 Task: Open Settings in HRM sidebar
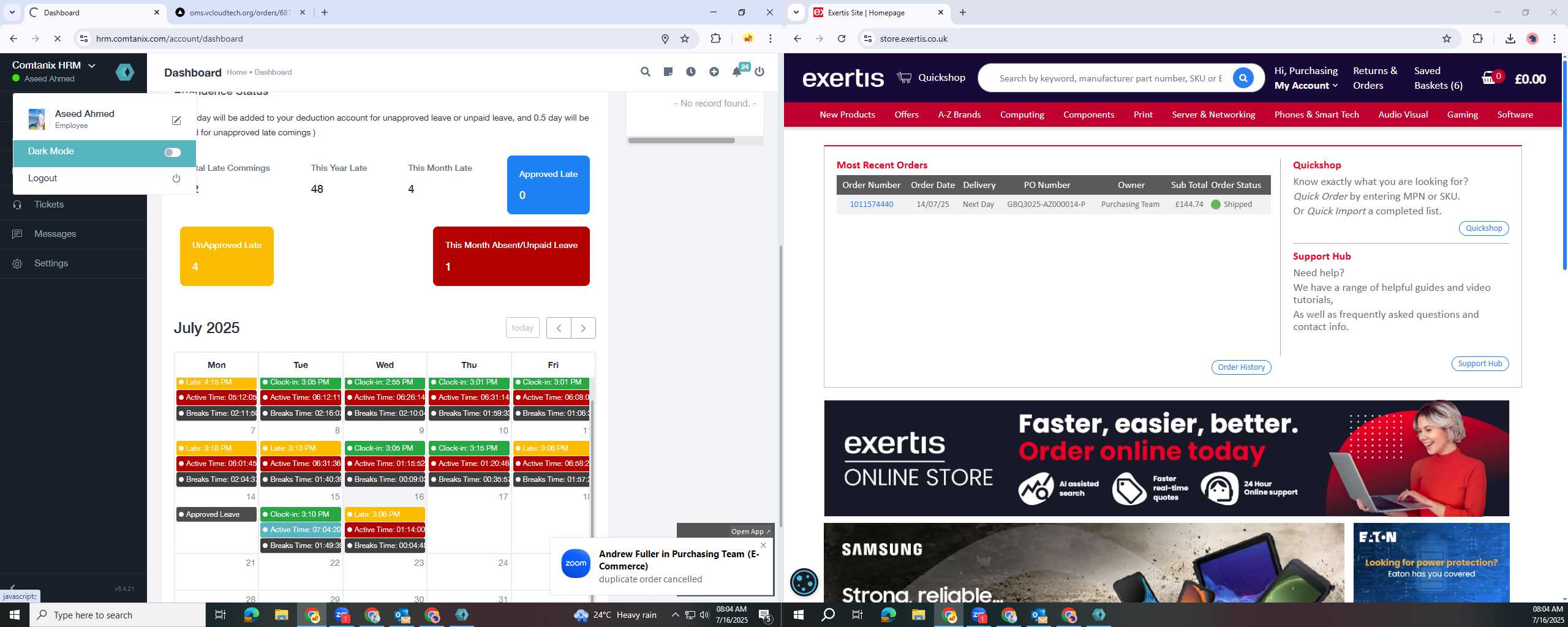pyautogui.click(x=51, y=263)
